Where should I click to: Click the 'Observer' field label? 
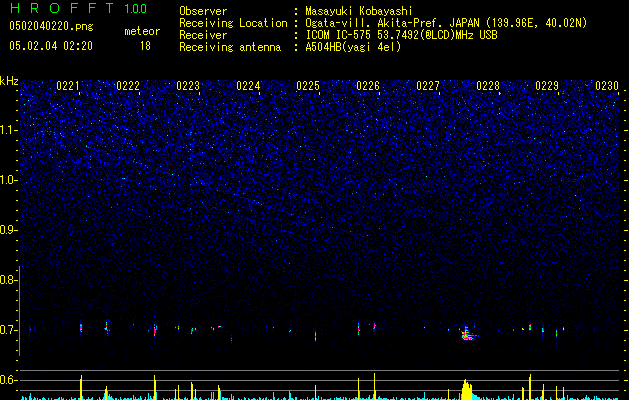pyautogui.click(x=203, y=11)
